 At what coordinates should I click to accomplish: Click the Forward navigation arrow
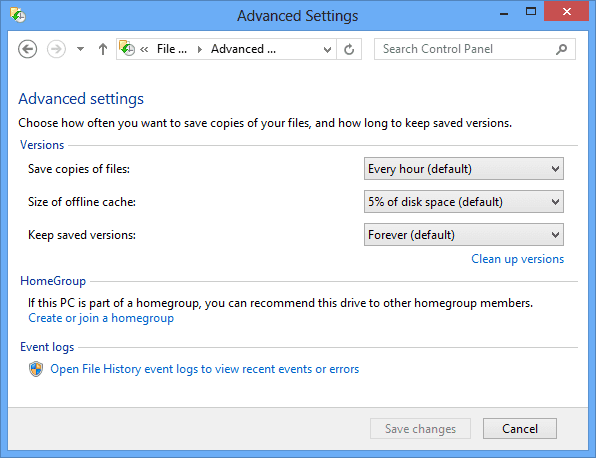(56, 49)
